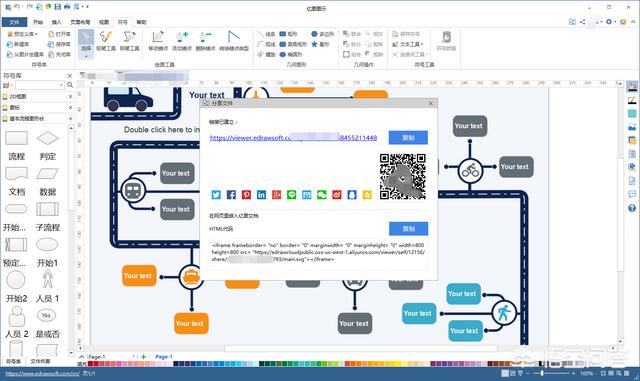This screenshot has width=640, height=381.
Task: Select the spiral drawing tool
Action: click(x=266, y=54)
